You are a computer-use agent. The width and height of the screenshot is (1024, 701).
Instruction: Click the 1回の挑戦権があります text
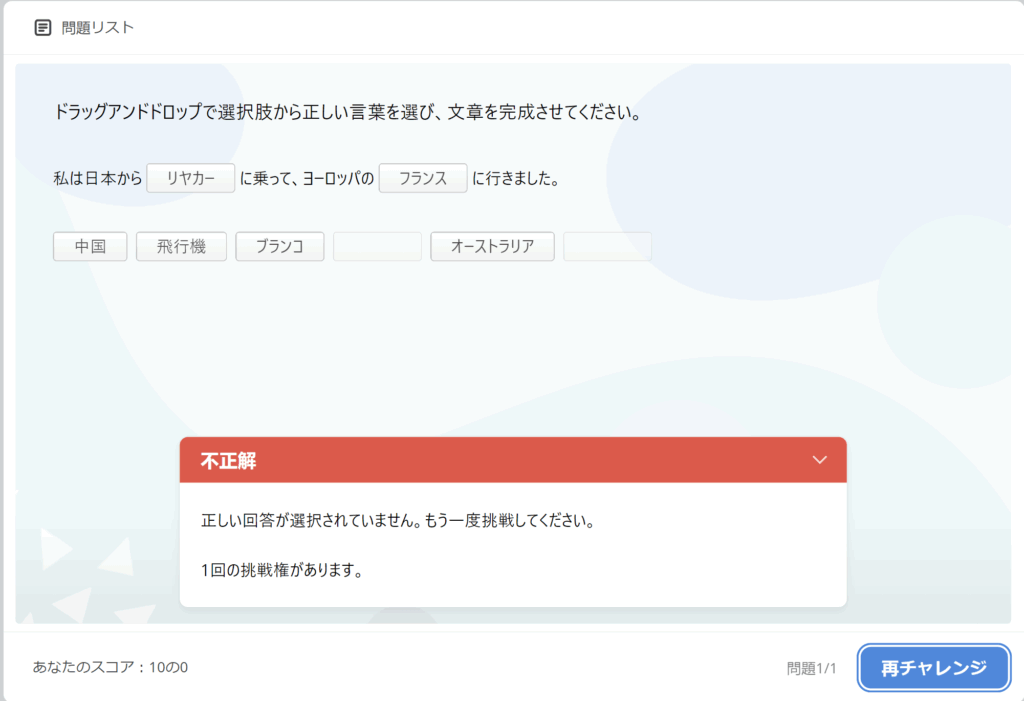pyautogui.click(x=281, y=571)
